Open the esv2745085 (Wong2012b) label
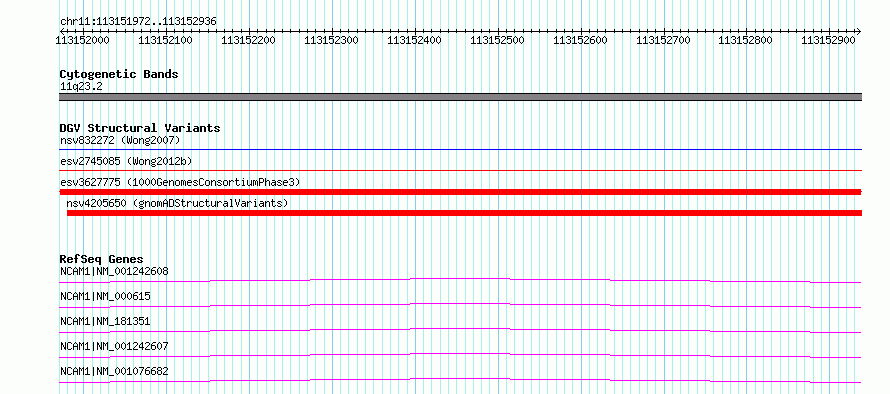 pos(122,161)
